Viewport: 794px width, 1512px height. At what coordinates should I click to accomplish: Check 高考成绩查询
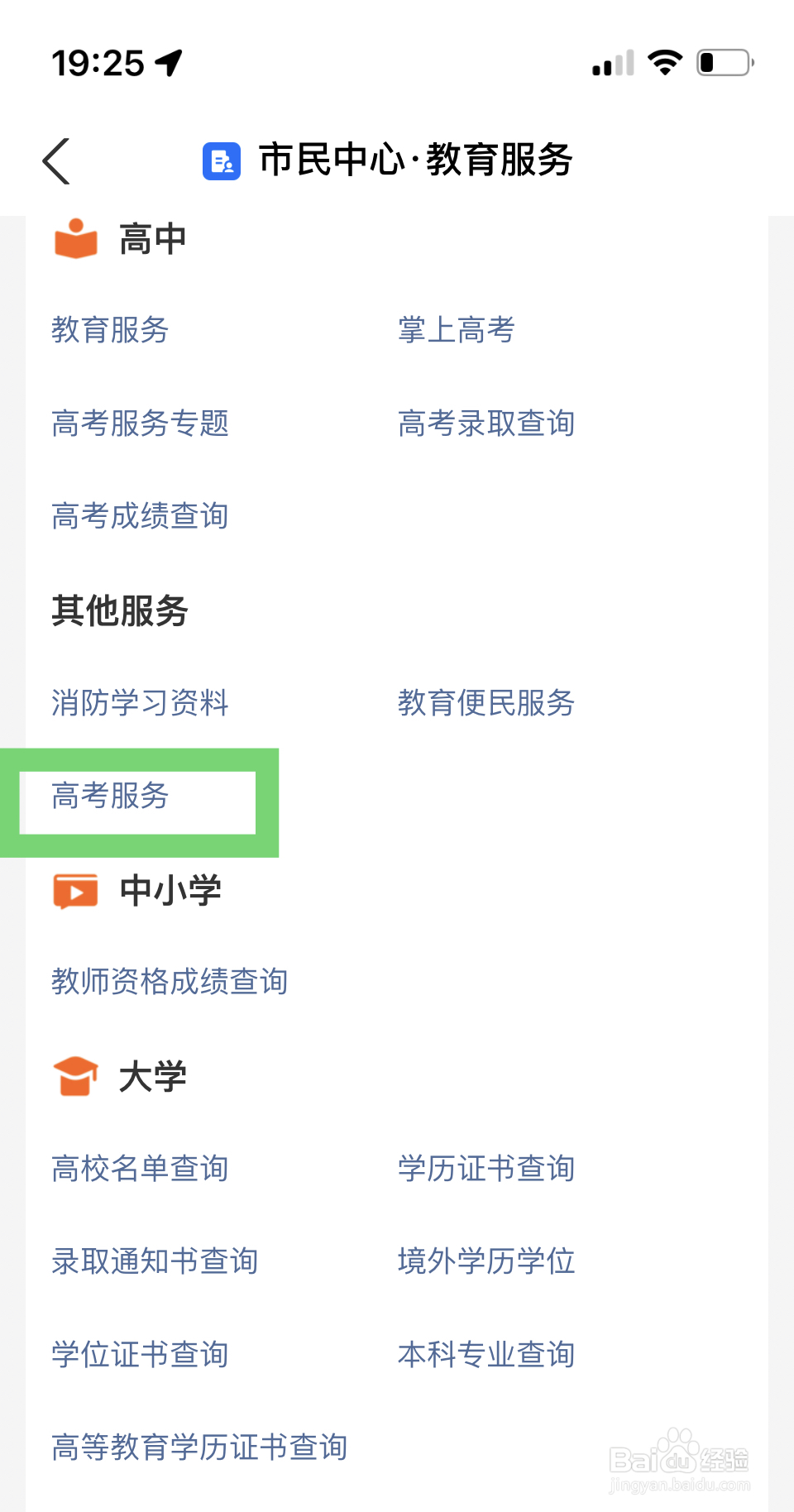[x=140, y=516]
